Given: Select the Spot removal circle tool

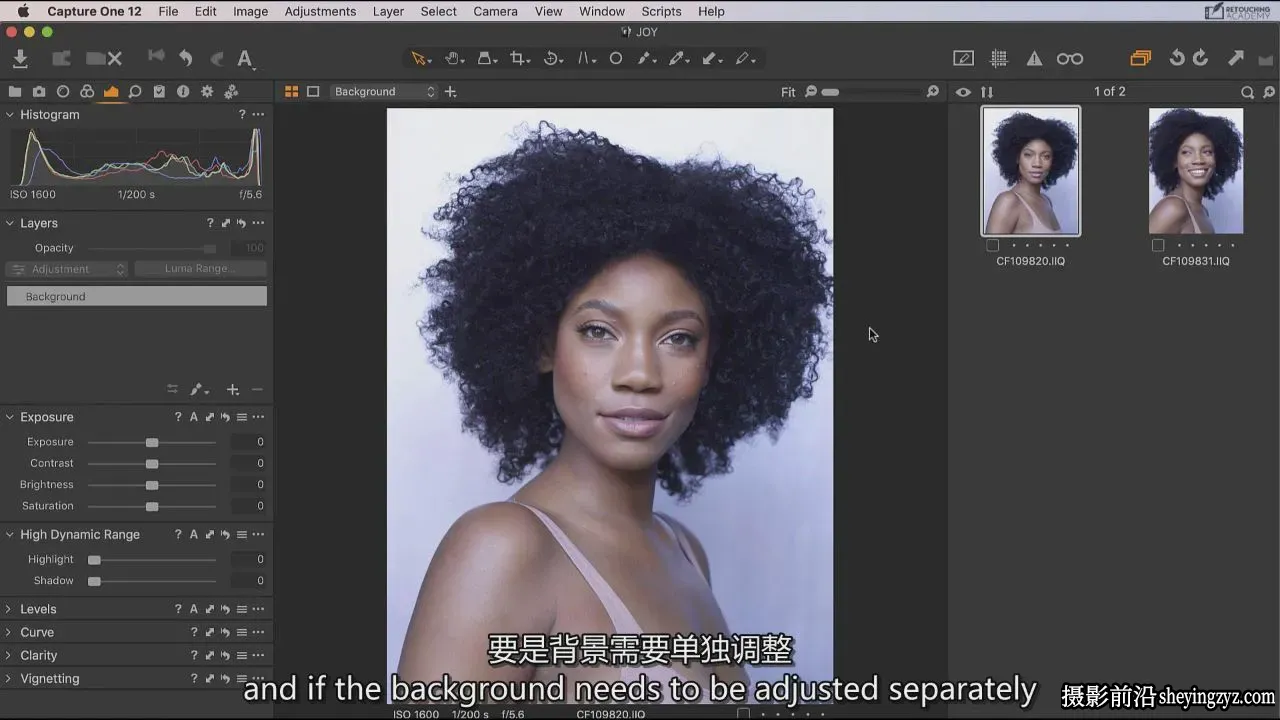Looking at the screenshot, I should pos(616,59).
